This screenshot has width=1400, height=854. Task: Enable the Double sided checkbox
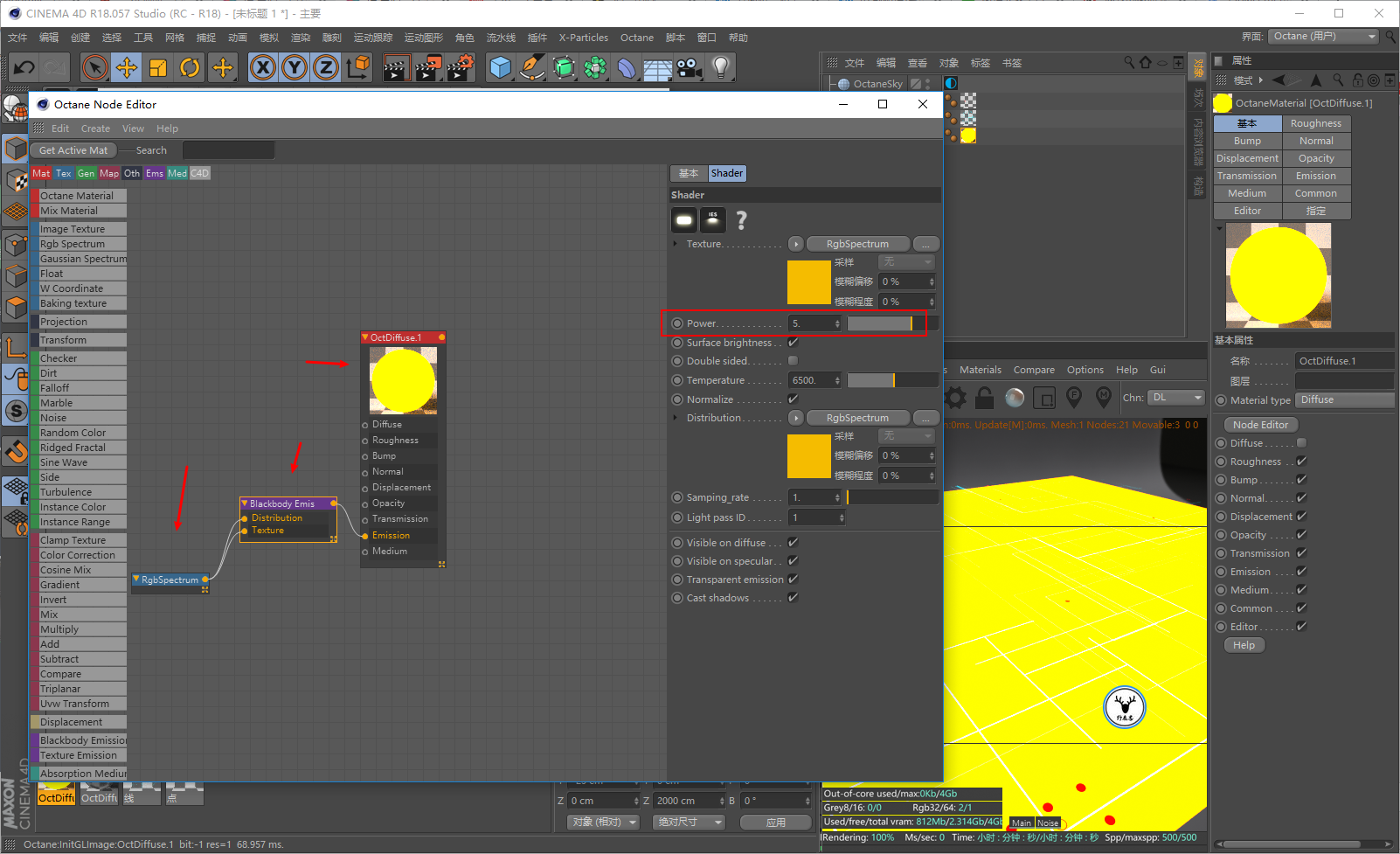pyautogui.click(x=794, y=361)
